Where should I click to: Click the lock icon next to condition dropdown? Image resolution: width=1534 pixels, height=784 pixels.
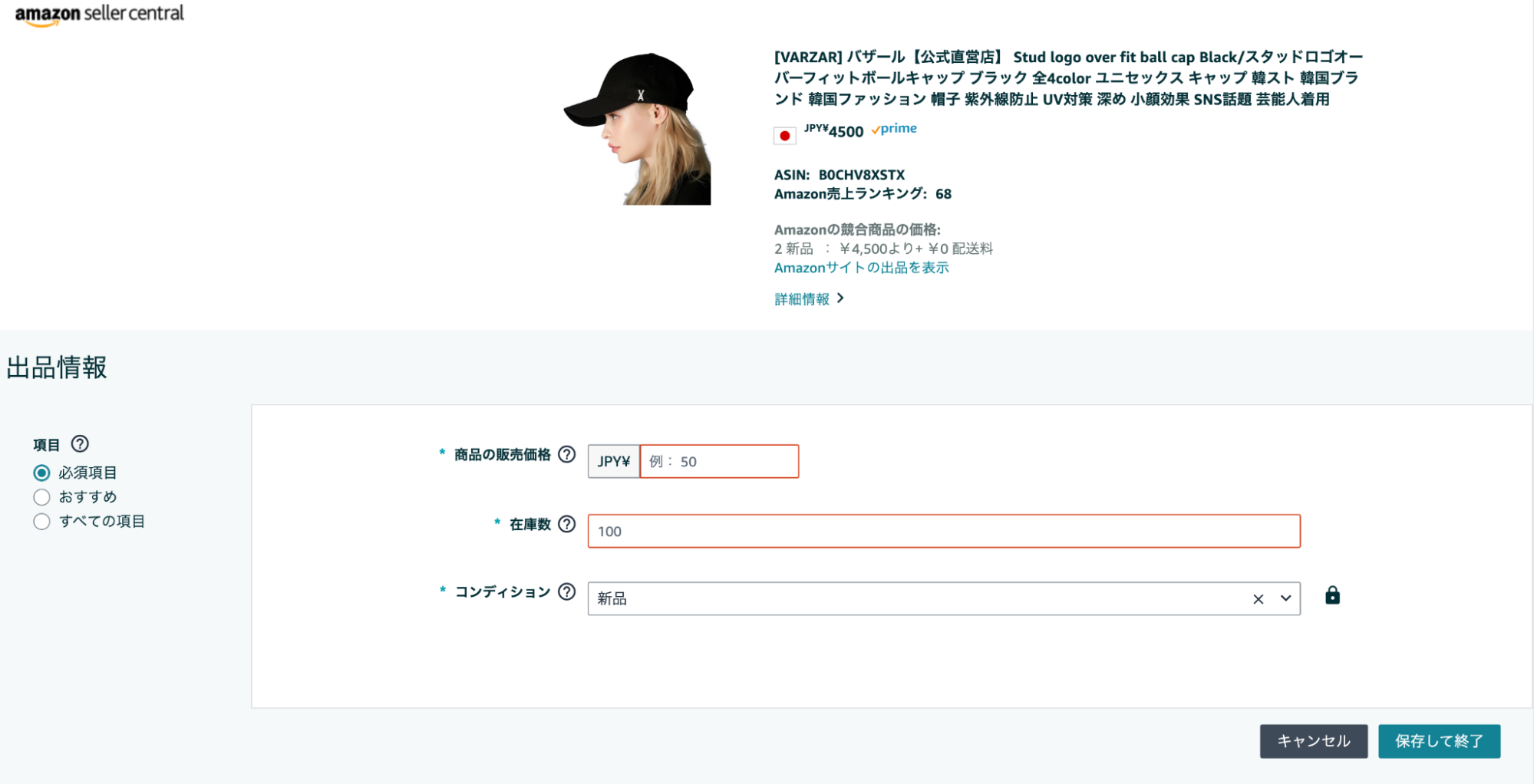coord(1333,595)
